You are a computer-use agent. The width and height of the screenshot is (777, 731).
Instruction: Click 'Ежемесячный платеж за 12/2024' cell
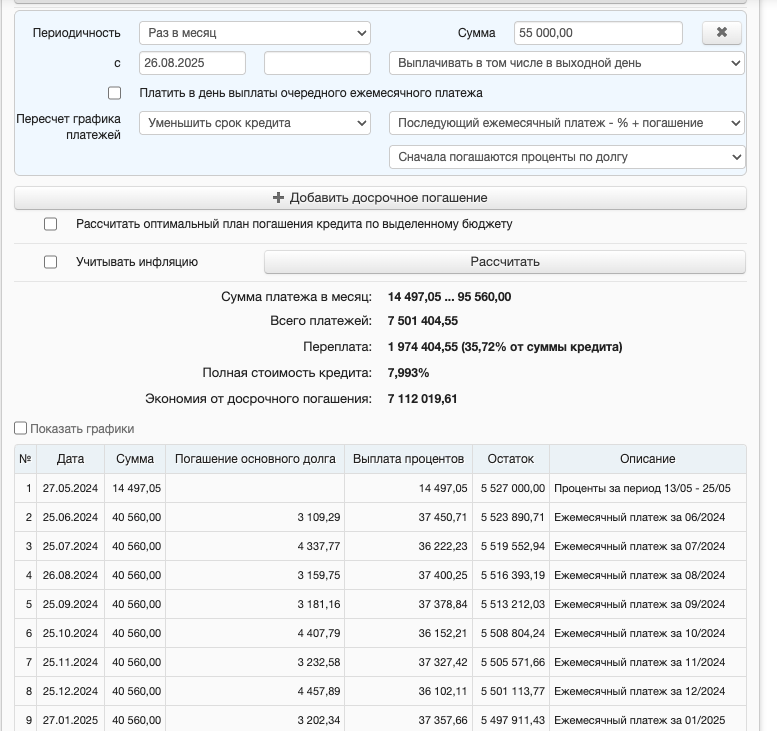648,691
